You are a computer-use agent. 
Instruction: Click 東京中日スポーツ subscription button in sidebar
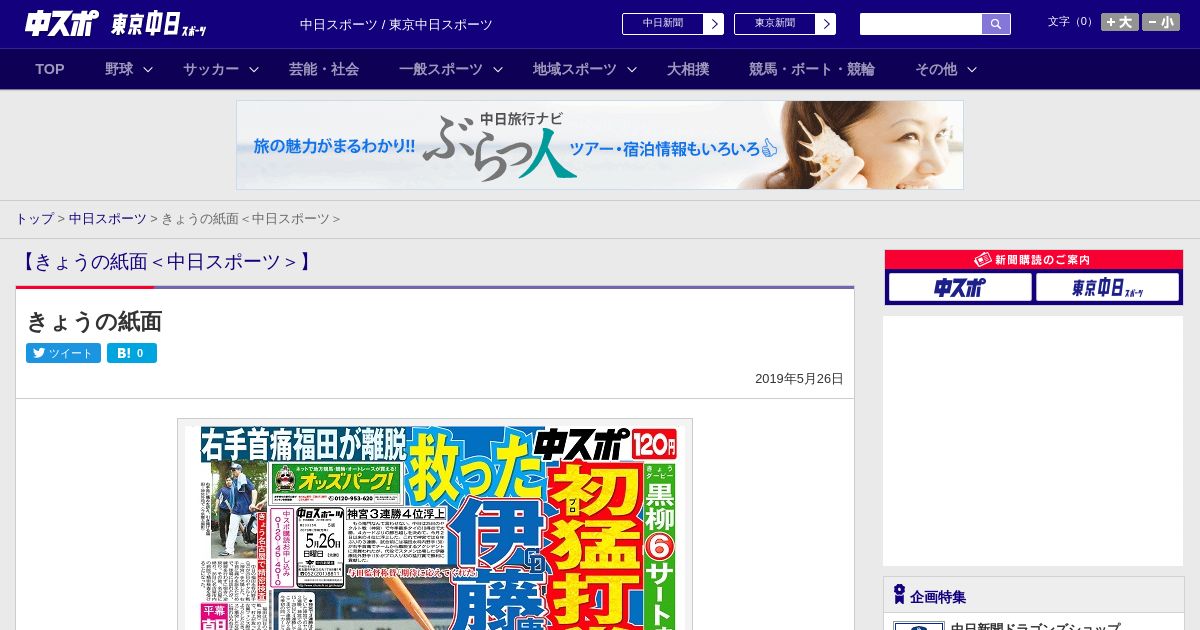click(x=1107, y=288)
